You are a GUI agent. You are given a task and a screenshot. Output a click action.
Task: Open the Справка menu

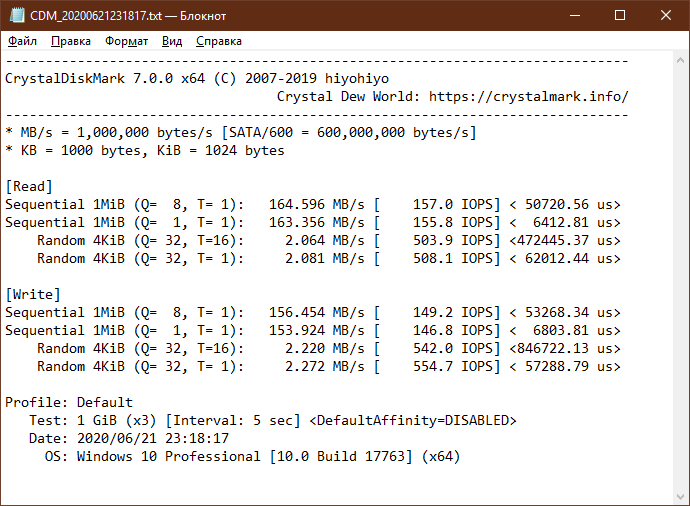click(x=219, y=41)
